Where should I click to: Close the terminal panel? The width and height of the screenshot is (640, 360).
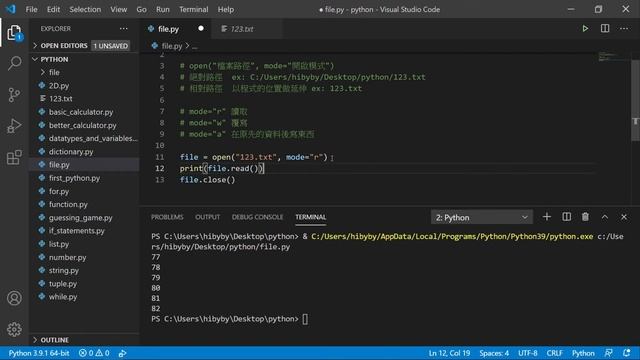coord(624,217)
